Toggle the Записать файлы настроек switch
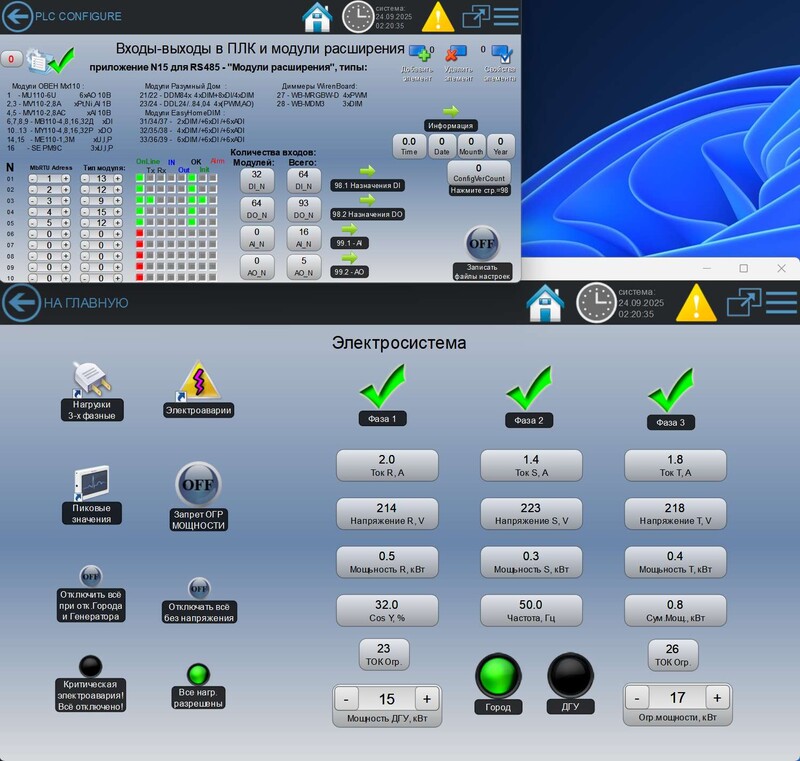Screen dimensions: 800x761 pyautogui.click(x=481, y=243)
